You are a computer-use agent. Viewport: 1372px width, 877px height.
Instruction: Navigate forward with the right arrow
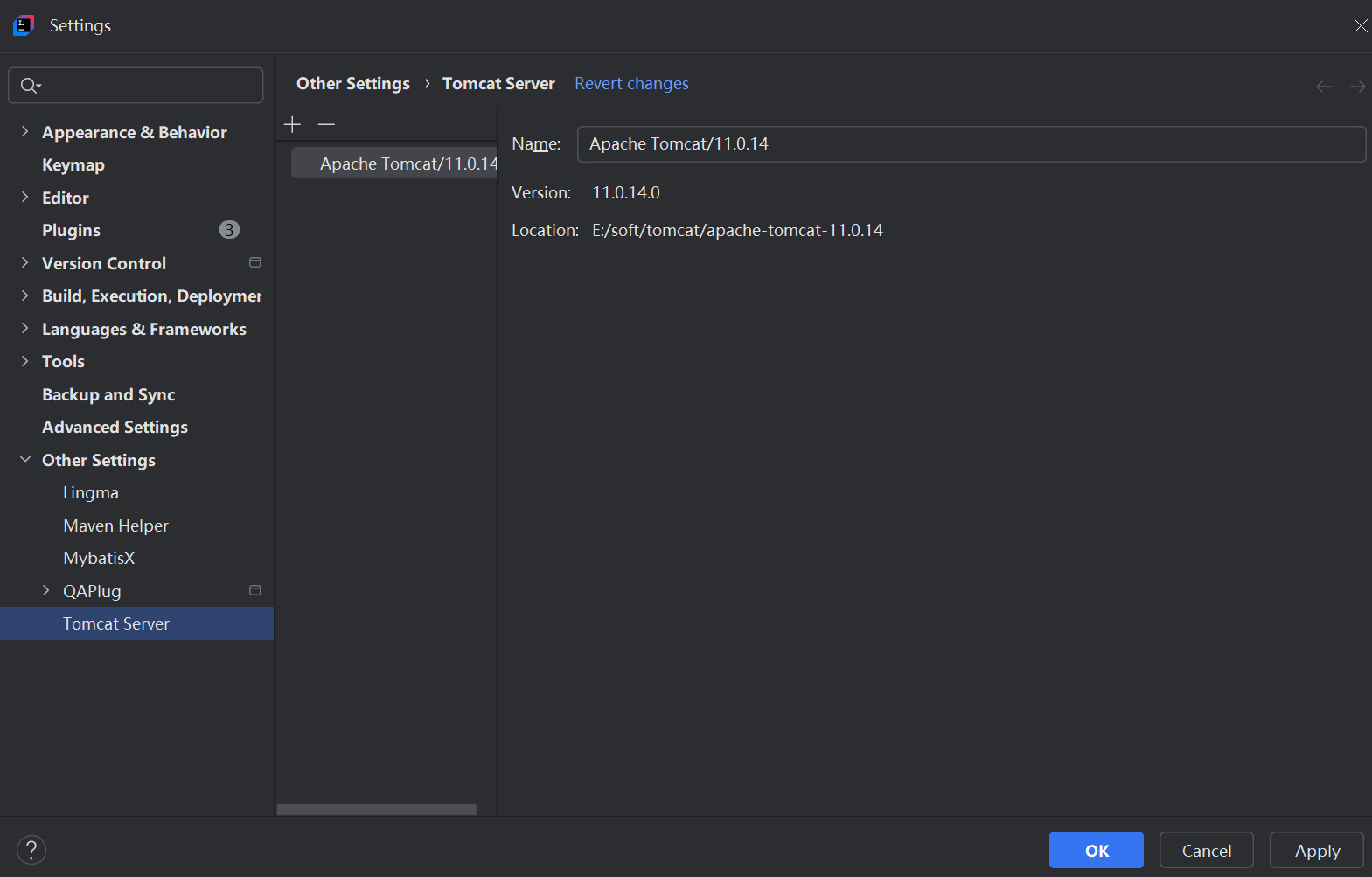1357,86
